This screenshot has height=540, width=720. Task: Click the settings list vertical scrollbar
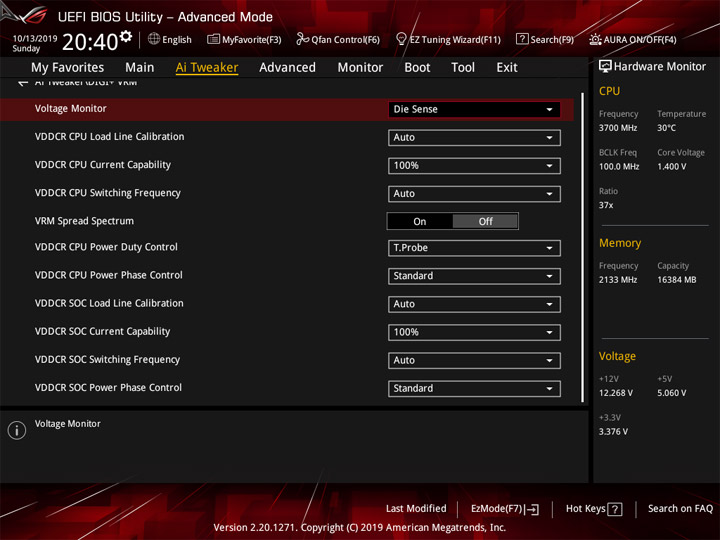pos(583,248)
